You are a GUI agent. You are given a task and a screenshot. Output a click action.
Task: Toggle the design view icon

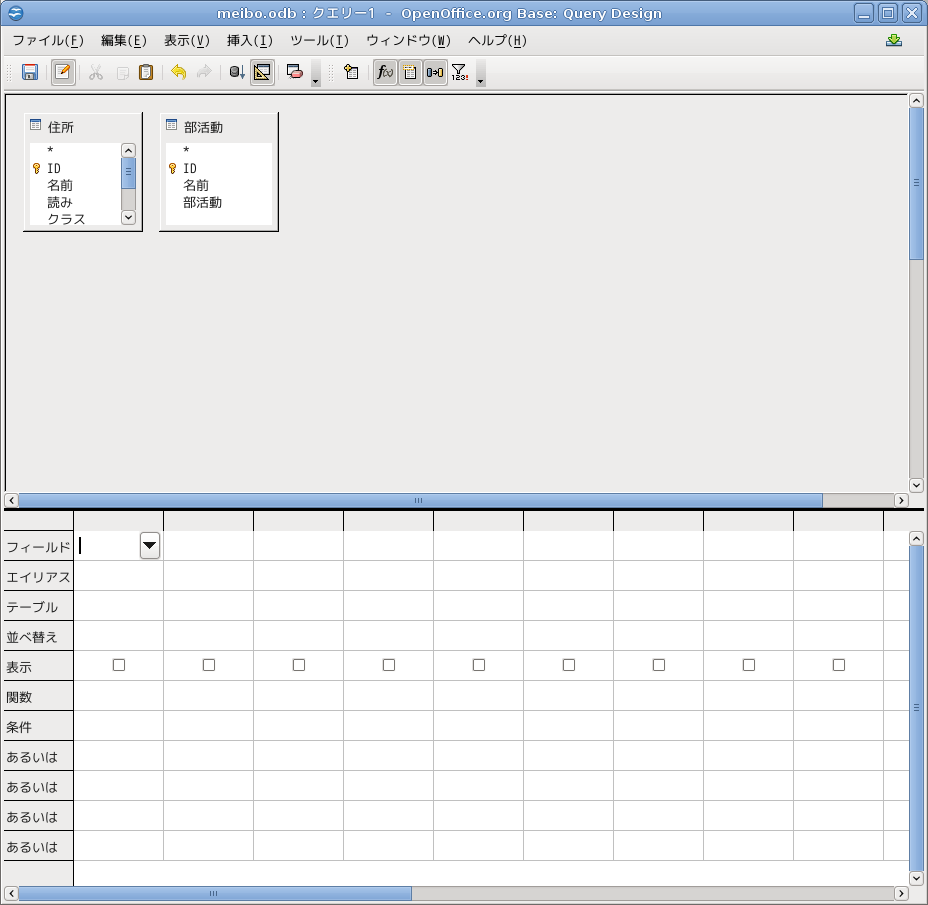(x=262, y=72)
